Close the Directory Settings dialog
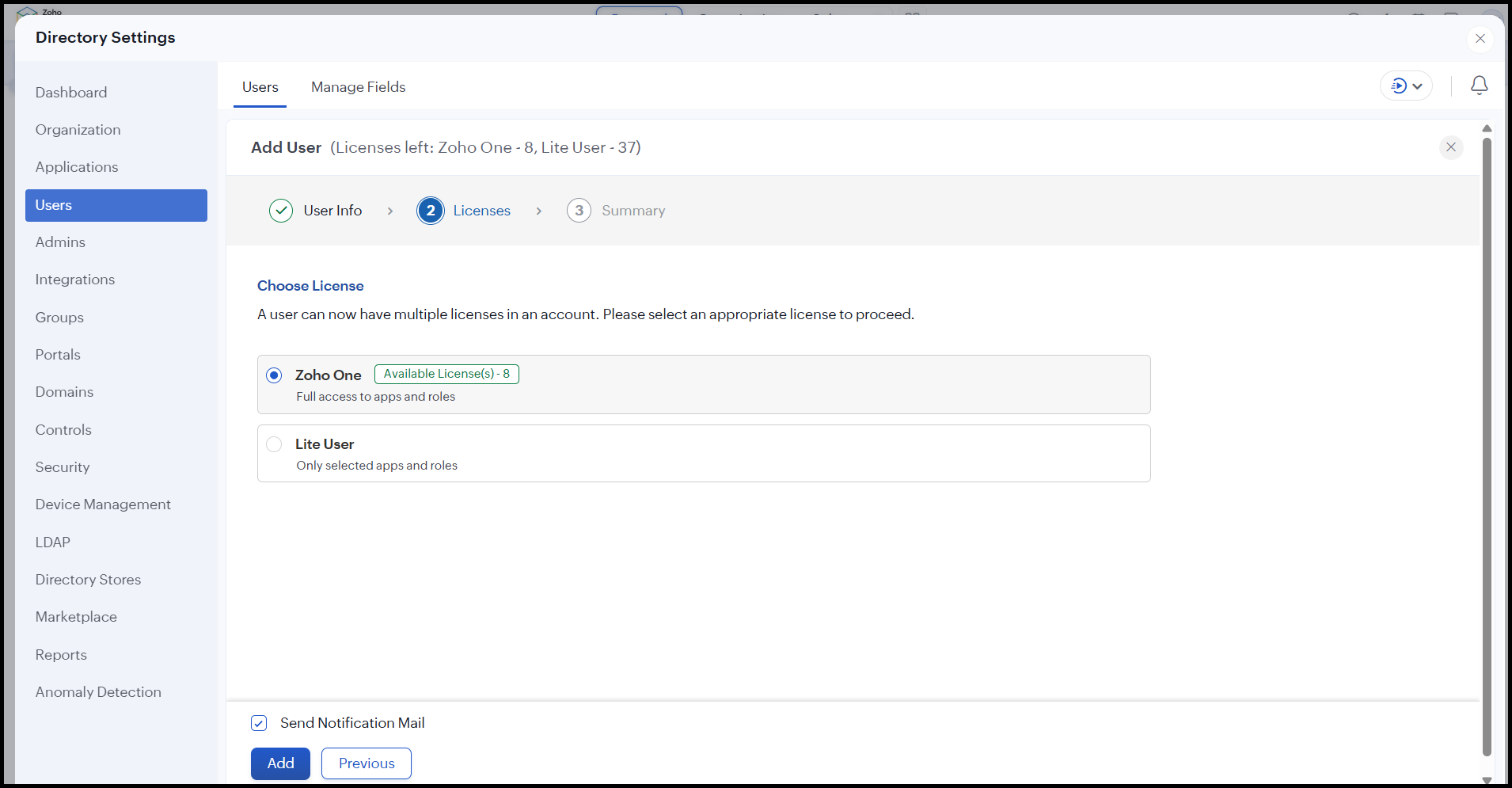Screen dimensions: 1512x788 pos(1480,38)
